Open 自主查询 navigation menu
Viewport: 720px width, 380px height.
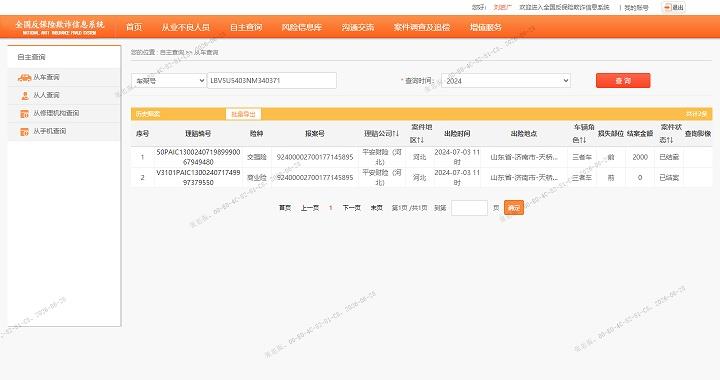click(x=246, y=27)
